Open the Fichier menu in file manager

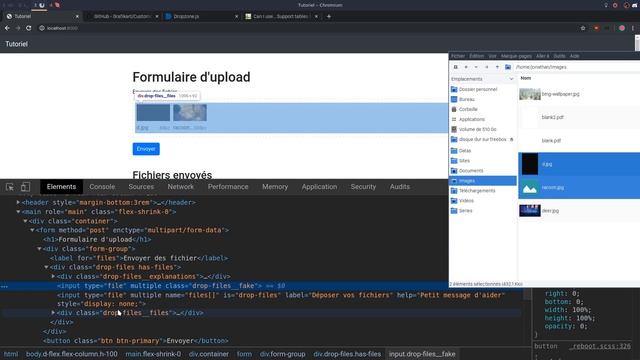coord(458,56)
